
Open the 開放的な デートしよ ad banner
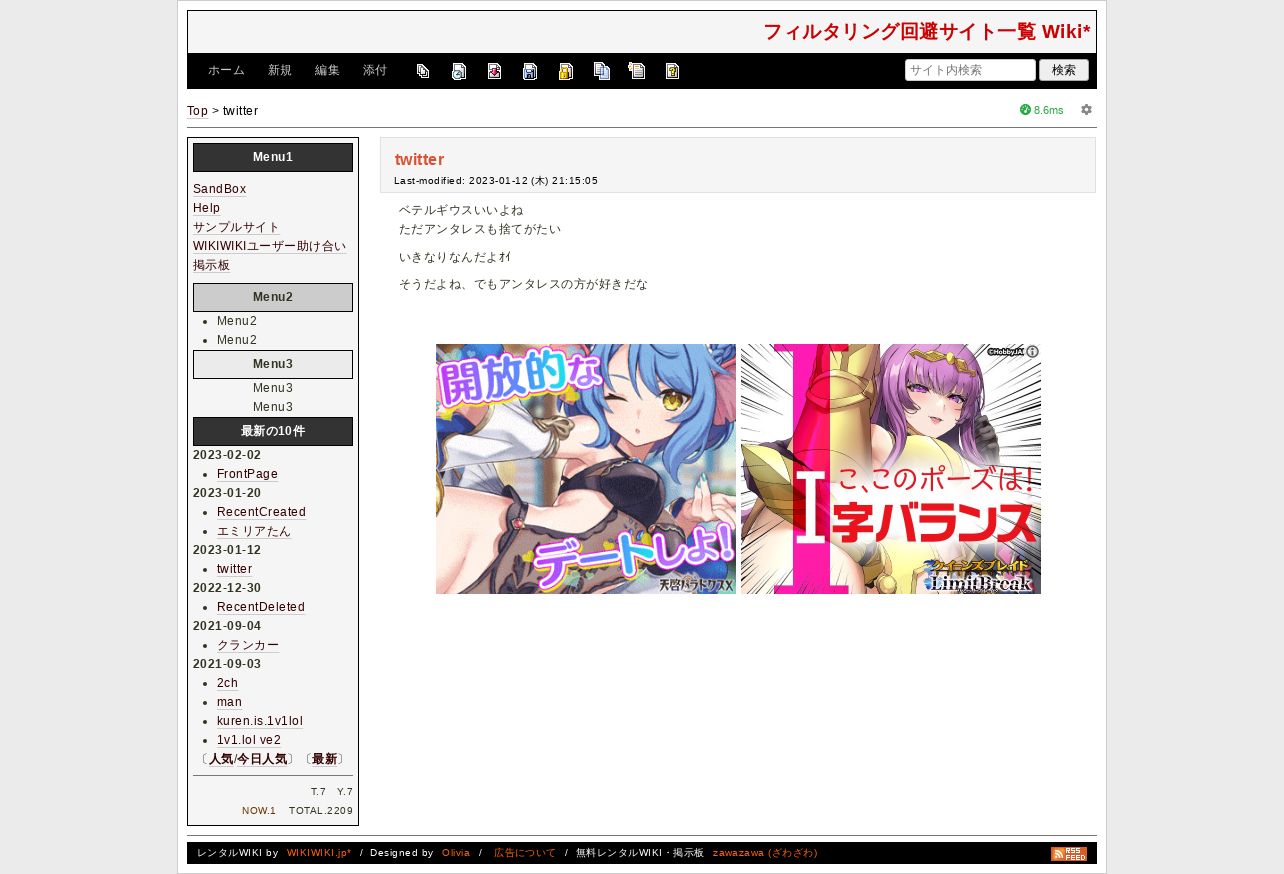tap(586, 469)
